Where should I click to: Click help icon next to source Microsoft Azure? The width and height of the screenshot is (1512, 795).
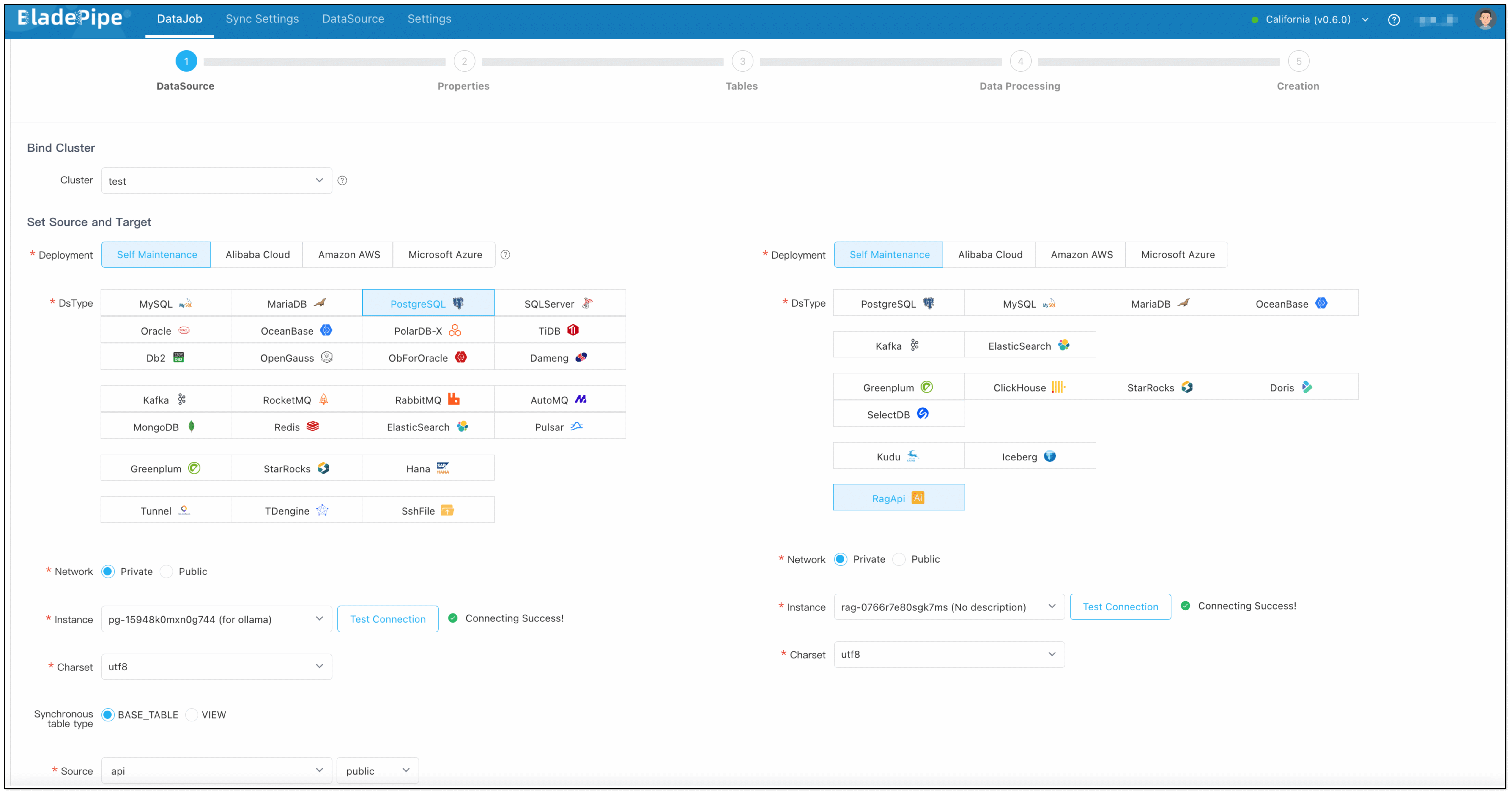(505, 255)
